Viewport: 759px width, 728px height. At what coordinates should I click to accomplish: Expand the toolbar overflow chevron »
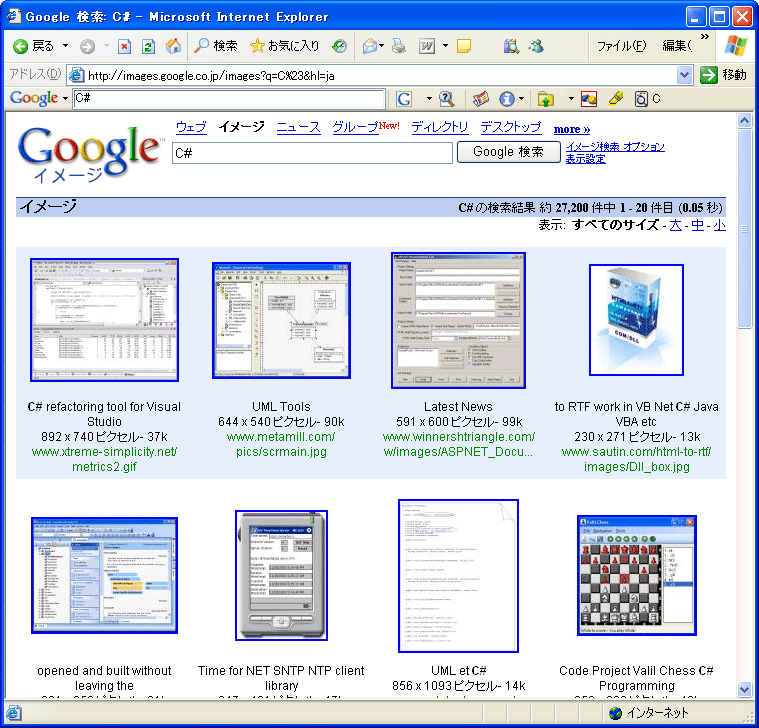click(705, 36)
